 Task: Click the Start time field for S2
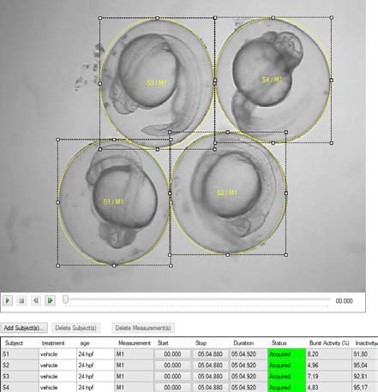pyautogui.click(x=172, y=365)
